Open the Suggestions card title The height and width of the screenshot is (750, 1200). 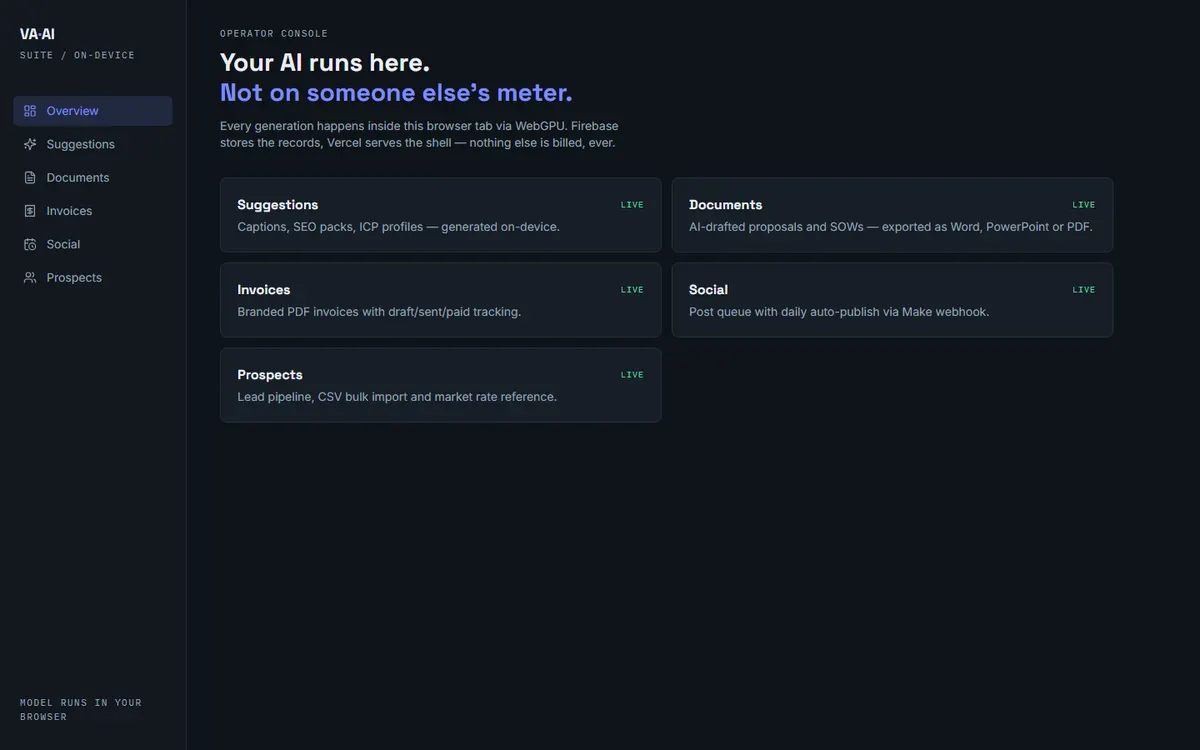click(278, 205)
